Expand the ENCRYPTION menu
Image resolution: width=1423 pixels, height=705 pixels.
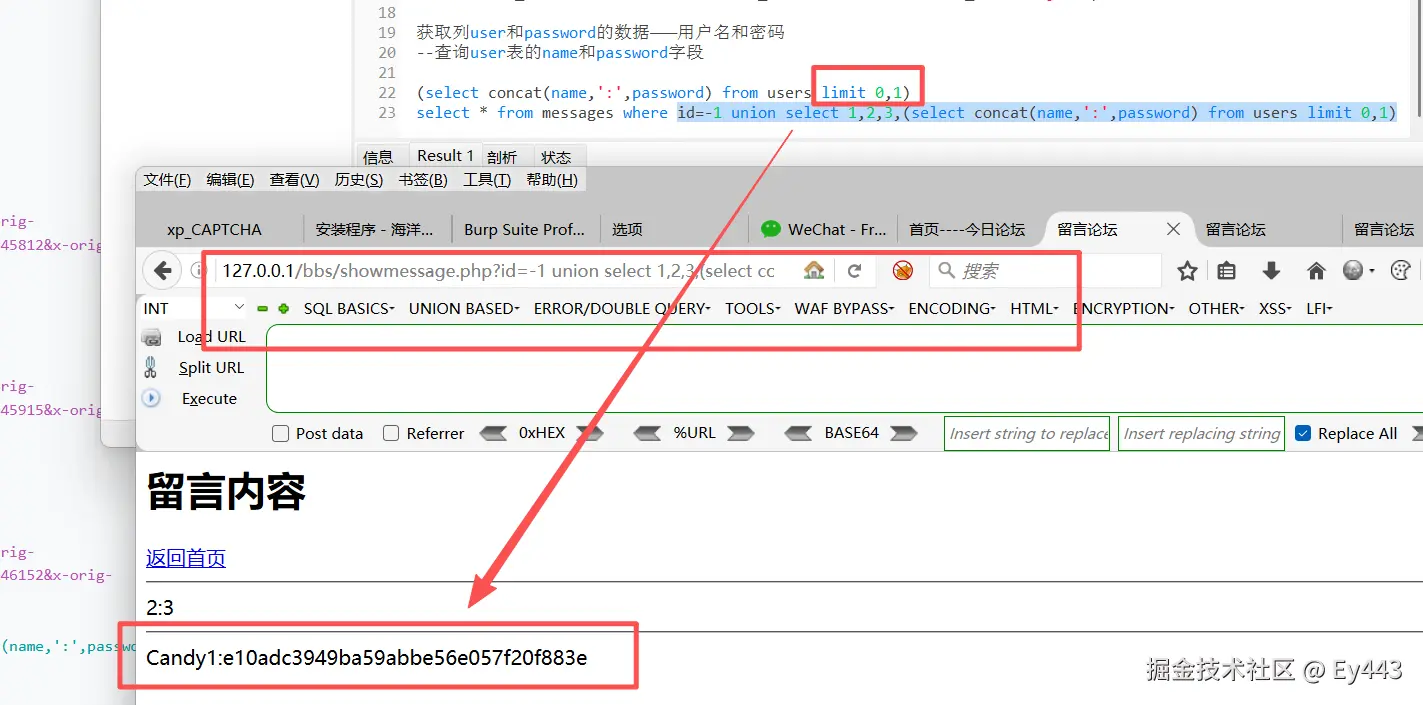point(1124,308)
